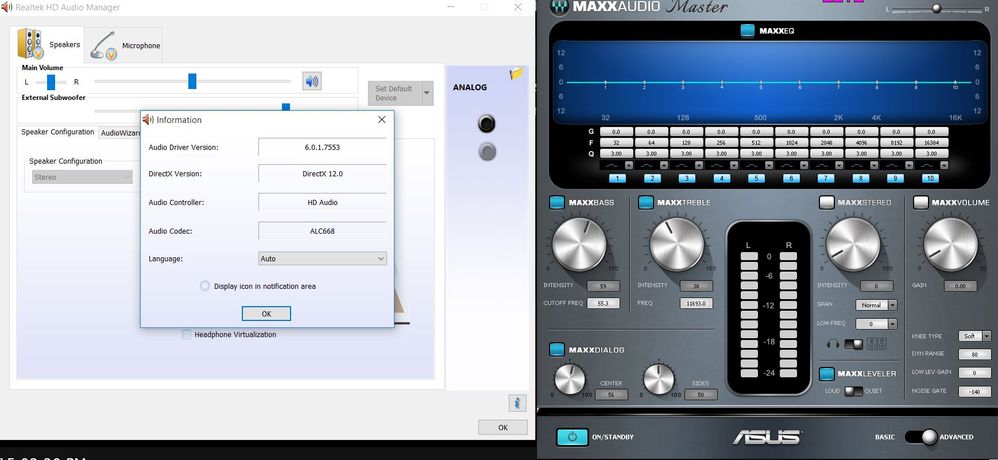The width and height of the screenshot is (998, 460).
Task: Click the L/R balance slider handle
Action: pyautogui.click(x=51, y=81)
